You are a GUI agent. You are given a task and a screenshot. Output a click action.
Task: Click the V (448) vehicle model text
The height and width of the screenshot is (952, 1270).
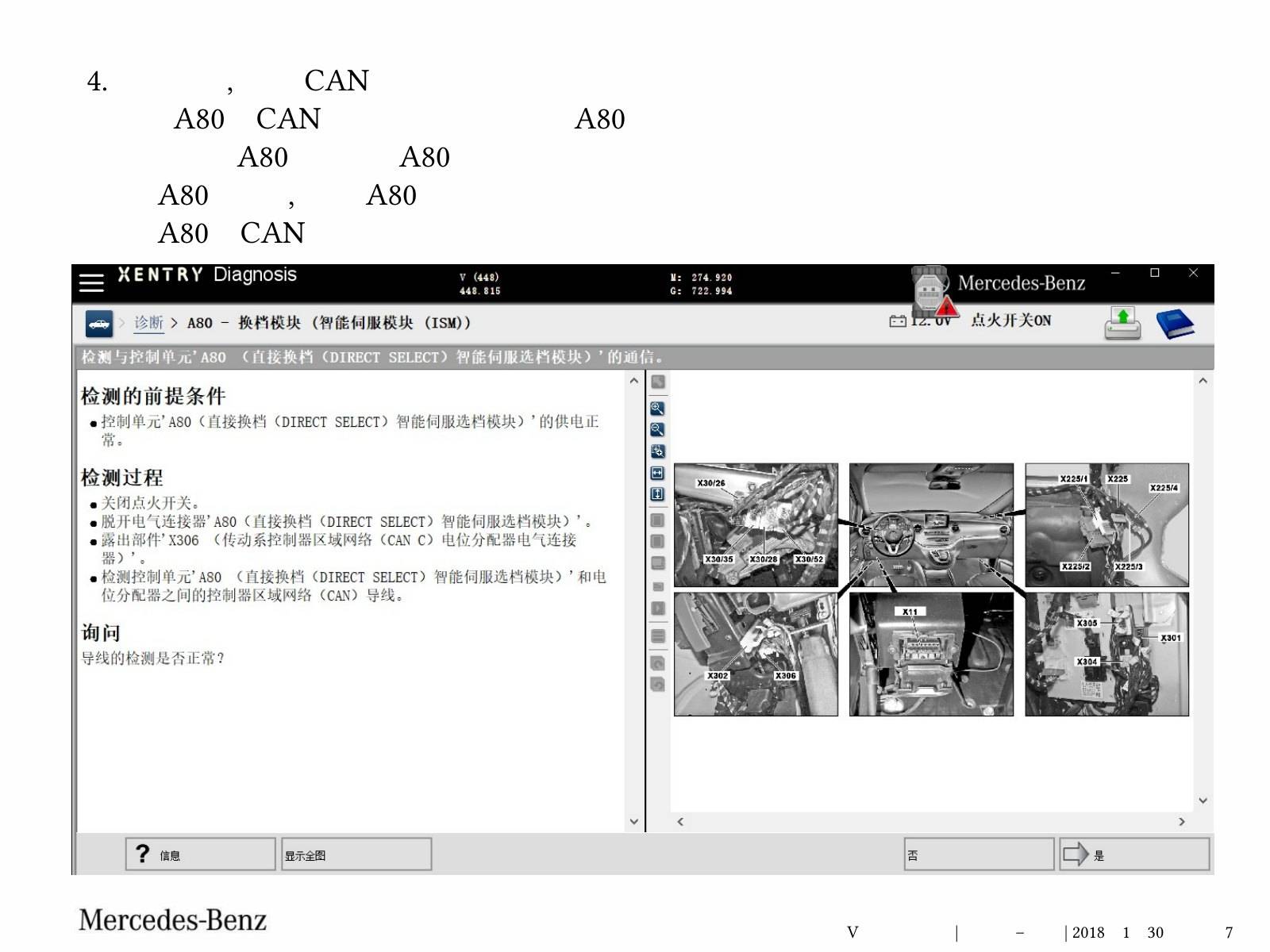tap(479, 277)
